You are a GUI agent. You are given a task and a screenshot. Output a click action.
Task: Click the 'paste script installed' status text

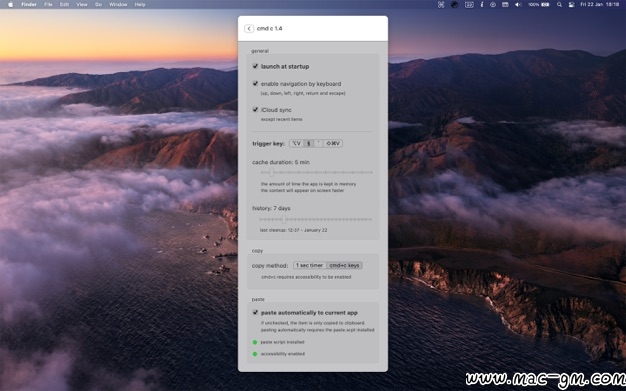point(282,342)
